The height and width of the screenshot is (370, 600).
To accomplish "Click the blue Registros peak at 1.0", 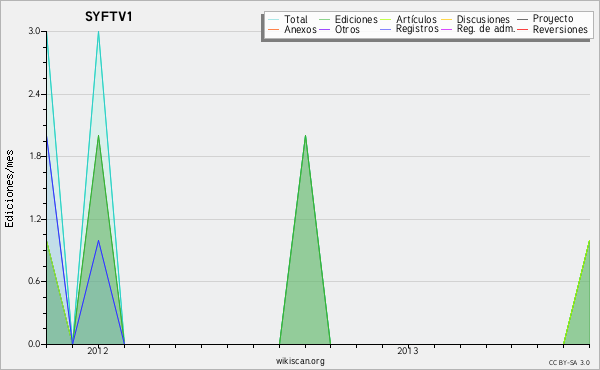I will pyautogui.click(x=98, y=241).
